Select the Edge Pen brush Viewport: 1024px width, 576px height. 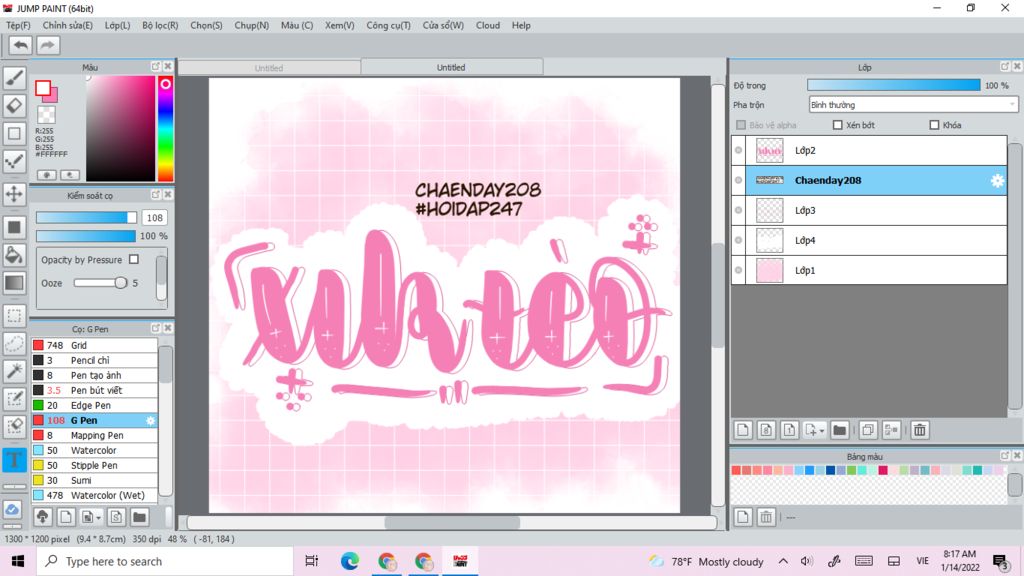pyautogui.click(x=95, y=406)
